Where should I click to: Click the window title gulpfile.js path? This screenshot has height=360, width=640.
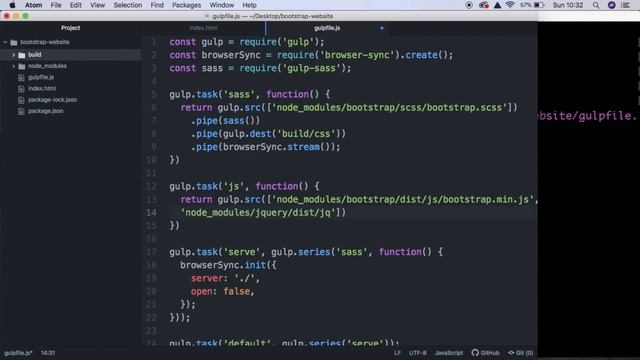273,16
